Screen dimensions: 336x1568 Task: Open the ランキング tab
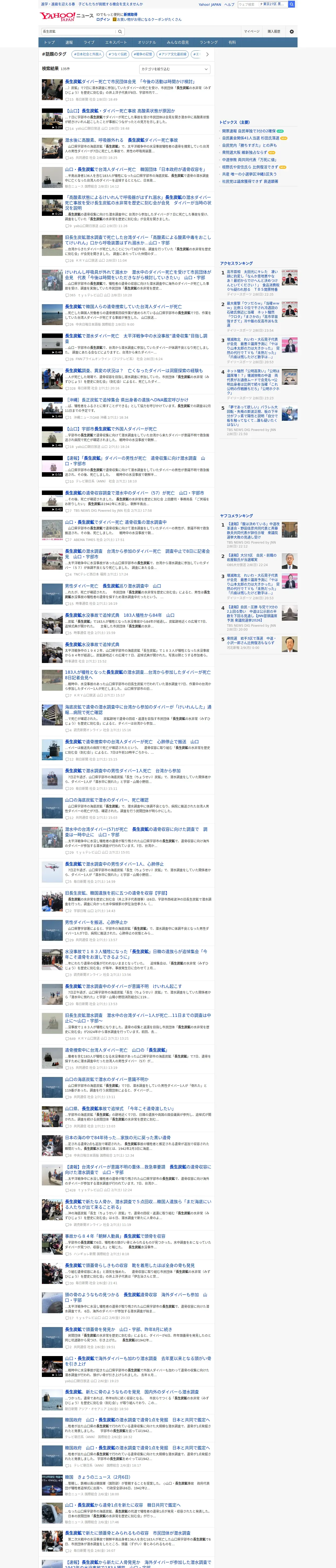point(209,43)
